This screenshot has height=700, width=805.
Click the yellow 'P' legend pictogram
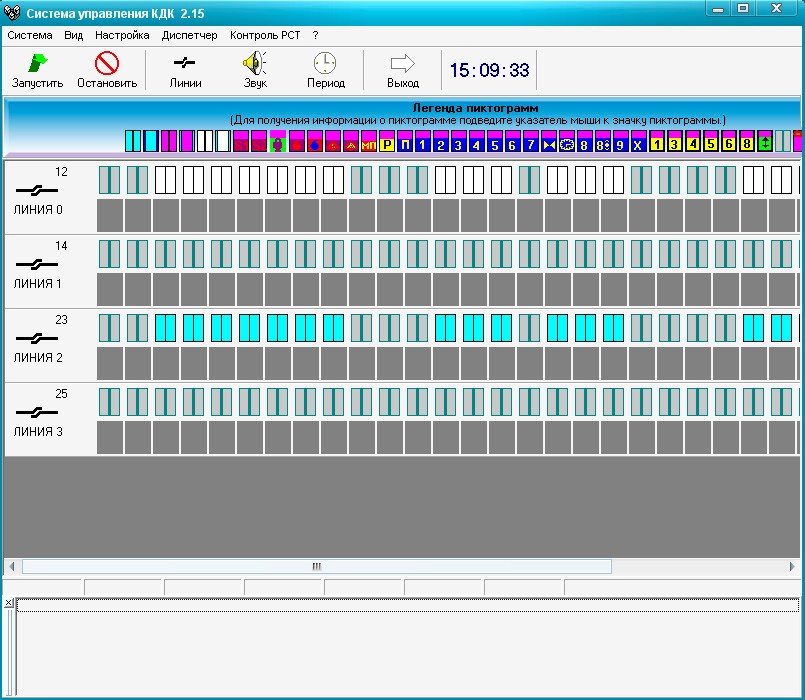(387, 144)
